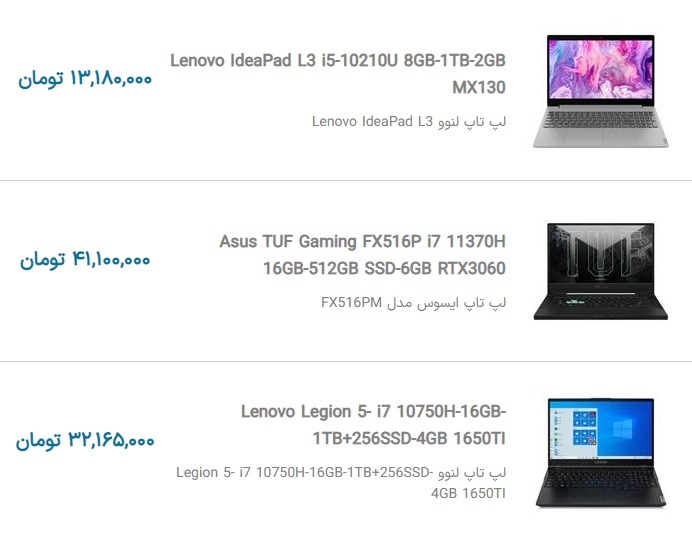
Task: Click the 16GB-512GB SSD-6GB RTX3060 title line
Action: [384, 268]
